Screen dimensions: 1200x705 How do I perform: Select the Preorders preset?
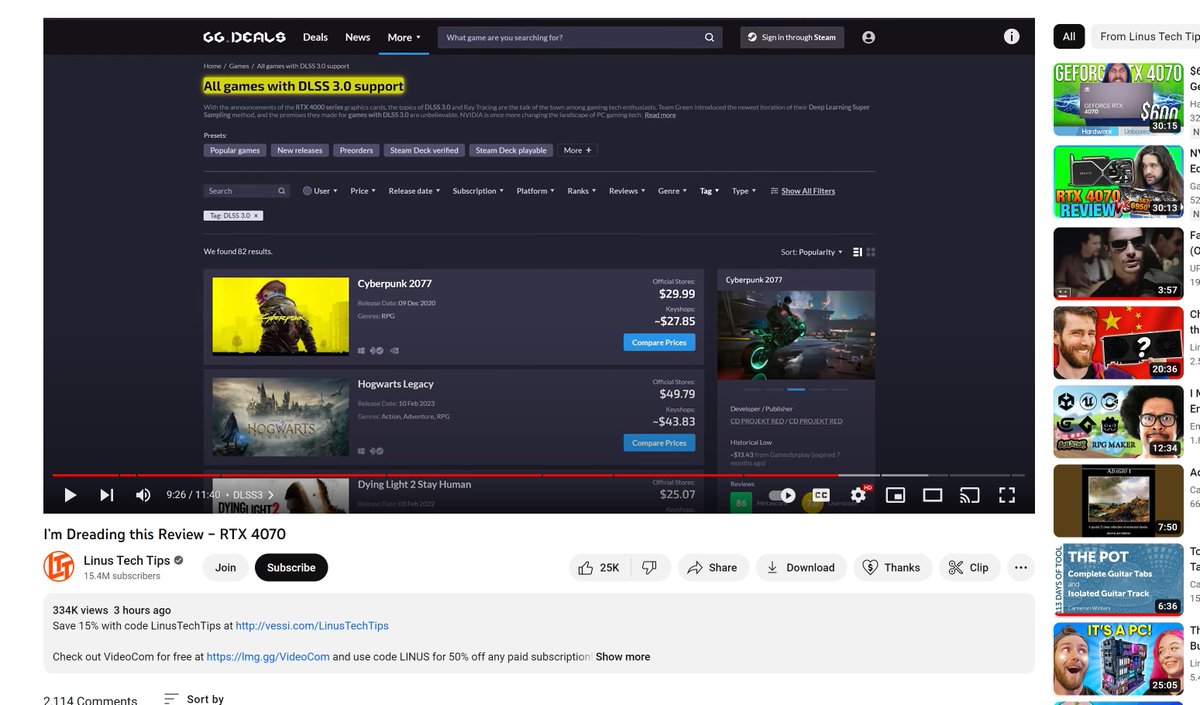356,150
